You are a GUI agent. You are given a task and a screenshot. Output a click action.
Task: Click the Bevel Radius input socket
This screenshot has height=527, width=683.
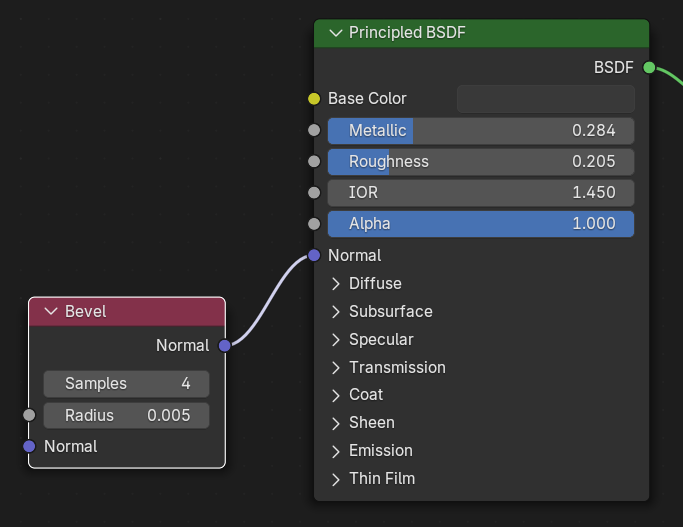29,415
